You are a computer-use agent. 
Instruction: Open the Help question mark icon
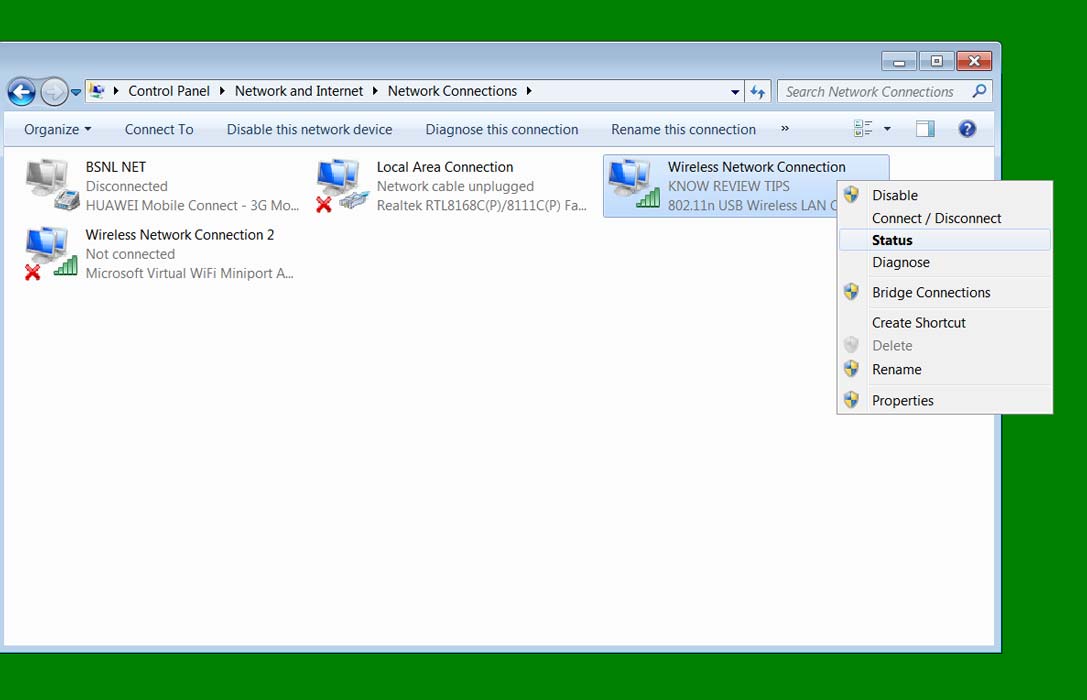click(967, 129)
